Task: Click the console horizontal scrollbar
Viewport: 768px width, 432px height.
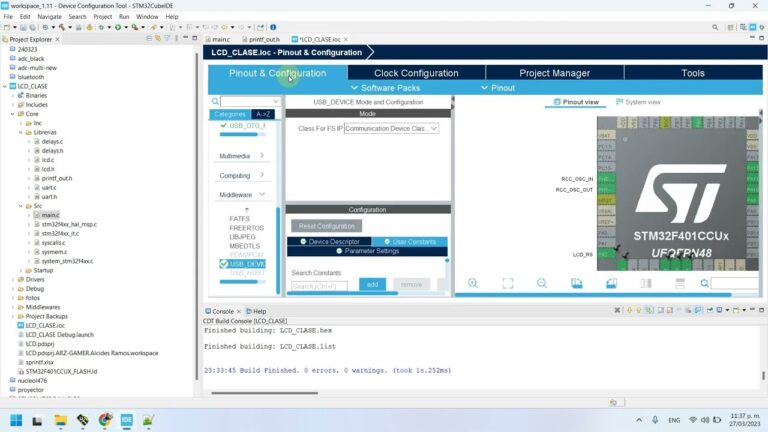Action: pyautogui.click(x=264, y=392)
